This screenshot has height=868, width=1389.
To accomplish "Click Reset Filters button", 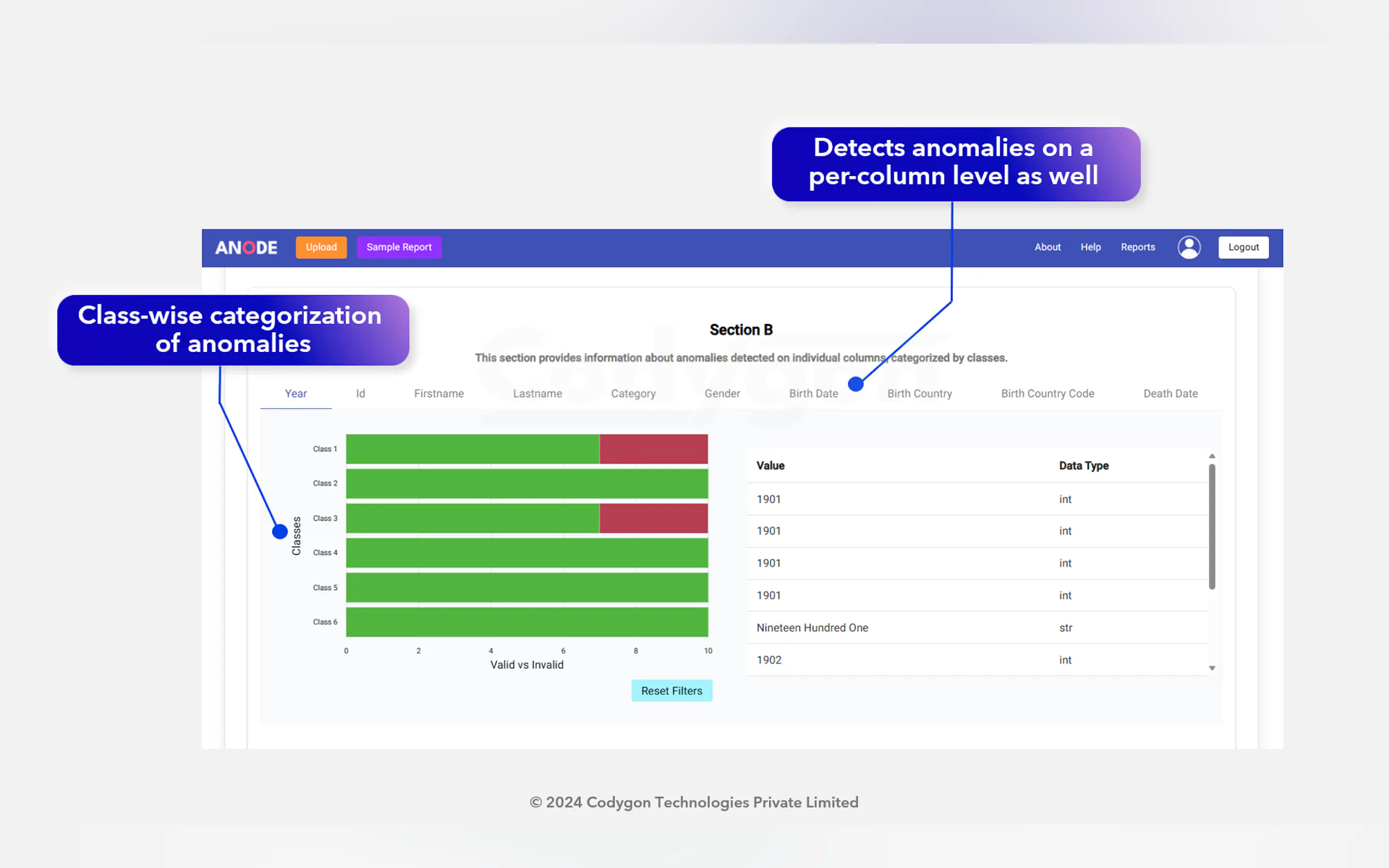I will 671,690.
